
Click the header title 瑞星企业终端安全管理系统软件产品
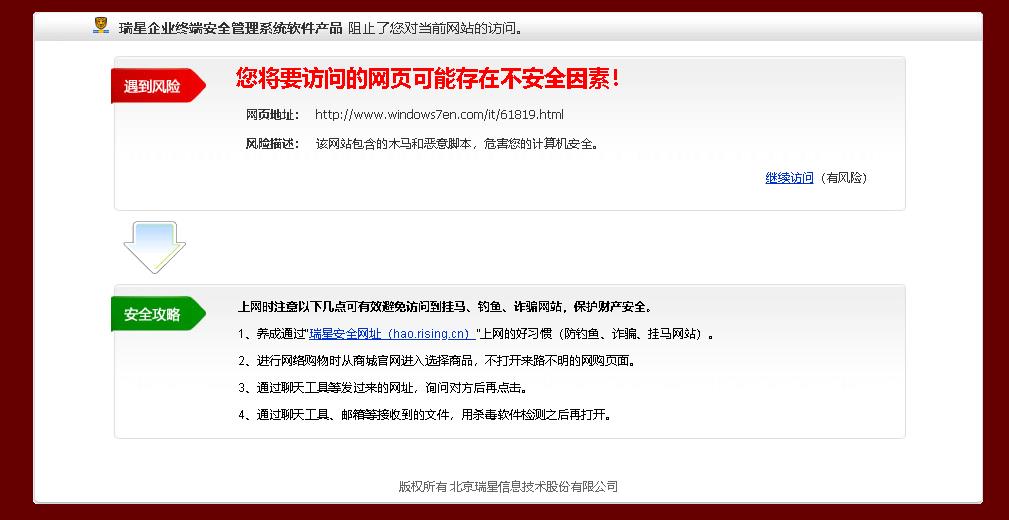coord(230,28)
